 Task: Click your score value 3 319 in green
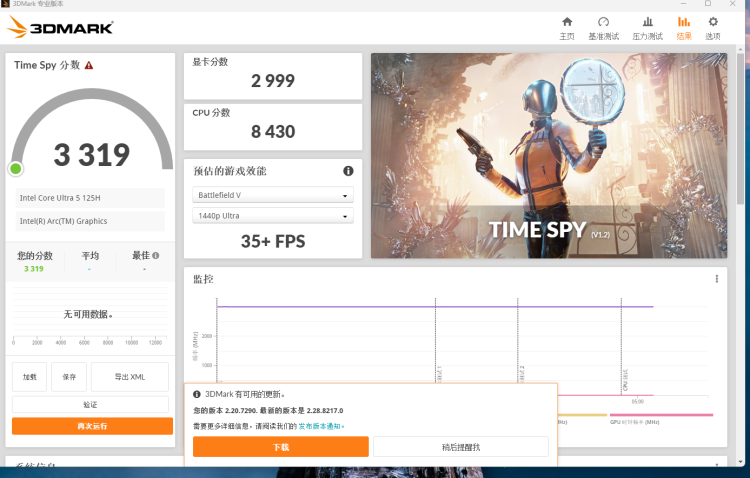pyautogui.click(x=34, y=269)
